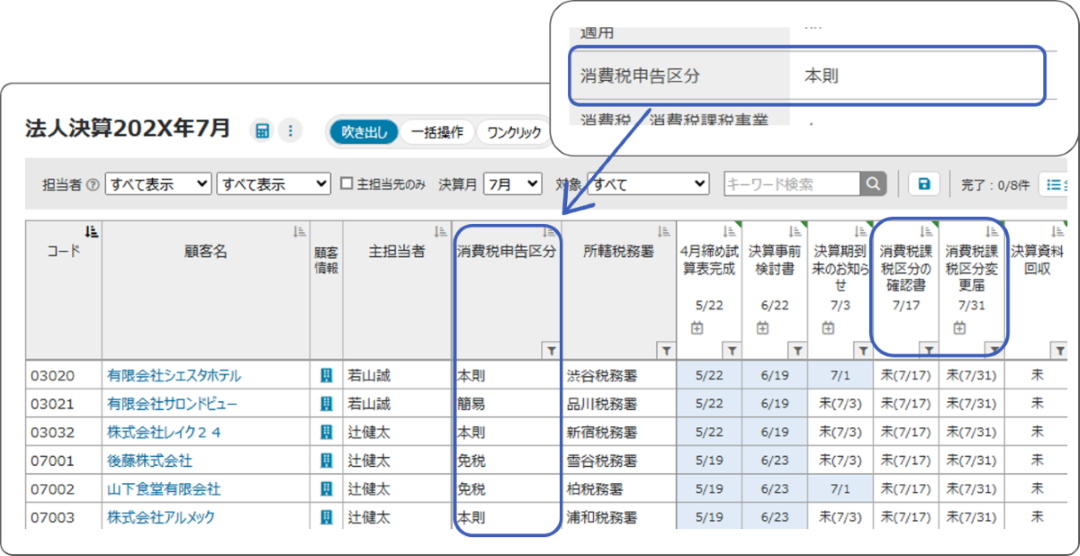This screenshot has height=556, width=1080.
Task: Click the calendar icon under 6/22 in header
Action: point(762,328)
